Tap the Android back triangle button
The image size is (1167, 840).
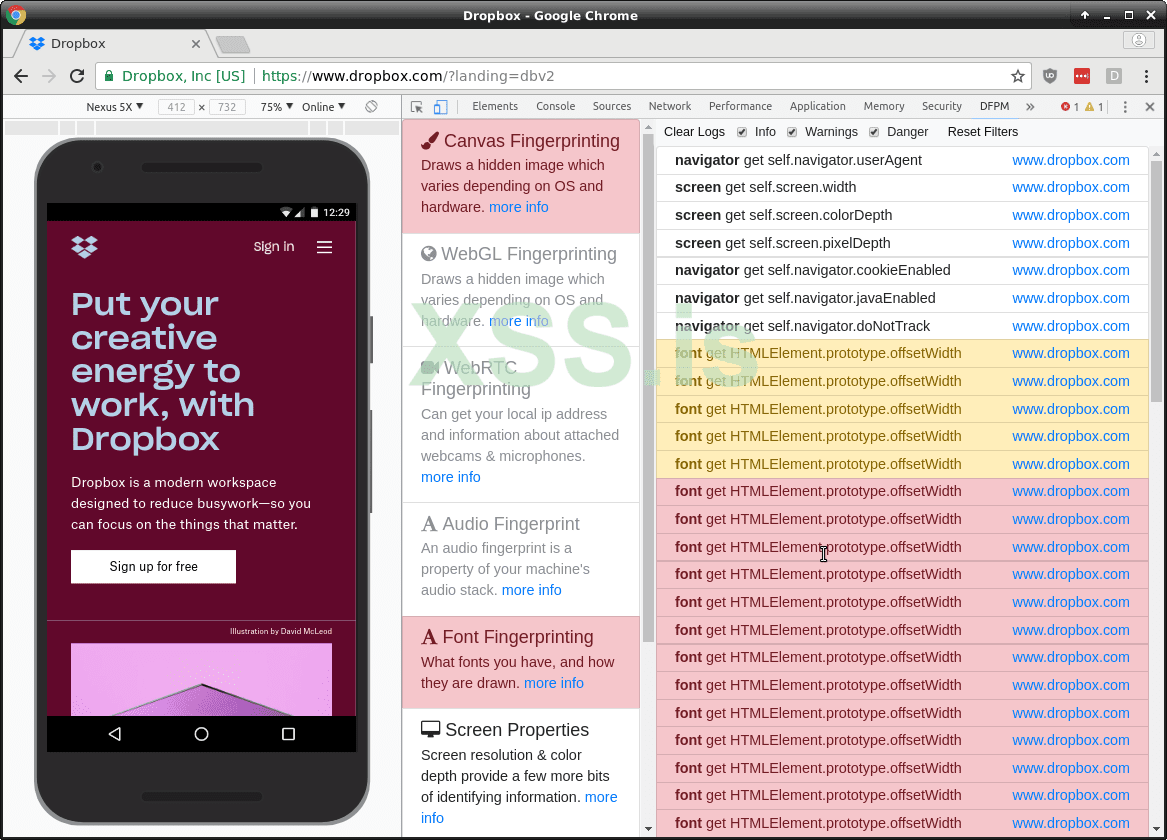coord(115,734)
